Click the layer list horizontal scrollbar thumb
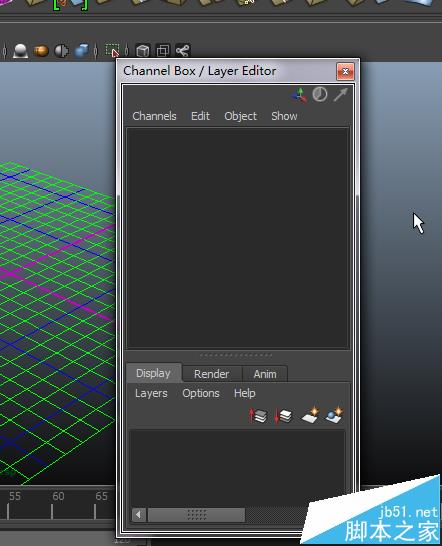 [x=197, y=514]
